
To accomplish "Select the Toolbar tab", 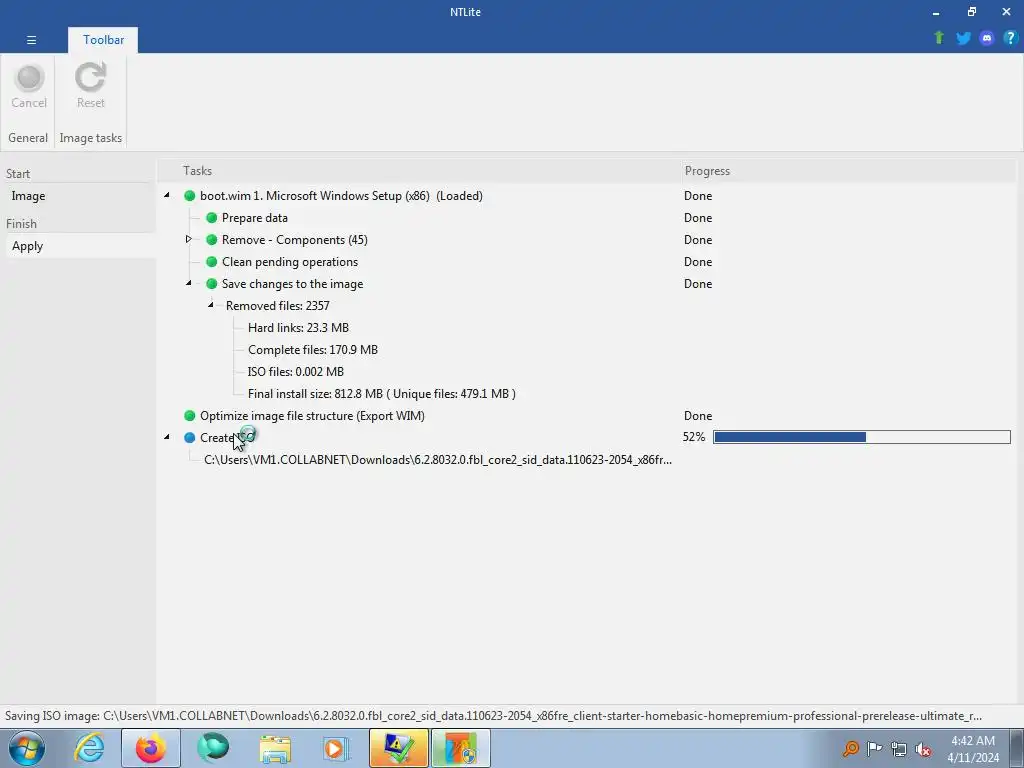I will click(103, 40).
